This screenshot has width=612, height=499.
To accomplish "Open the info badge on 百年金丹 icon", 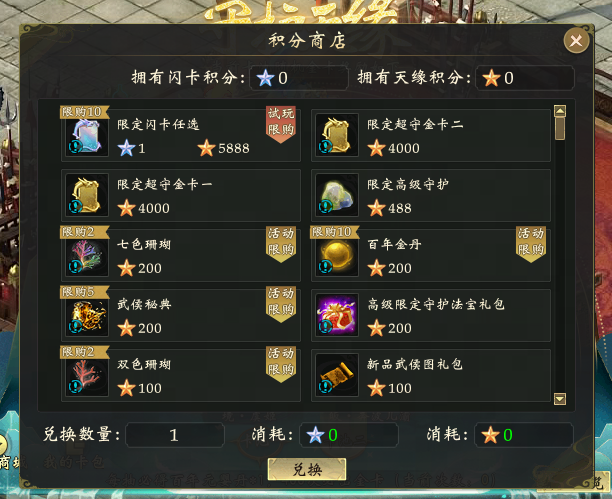I will pyautogui.click(x=325, y=267).
